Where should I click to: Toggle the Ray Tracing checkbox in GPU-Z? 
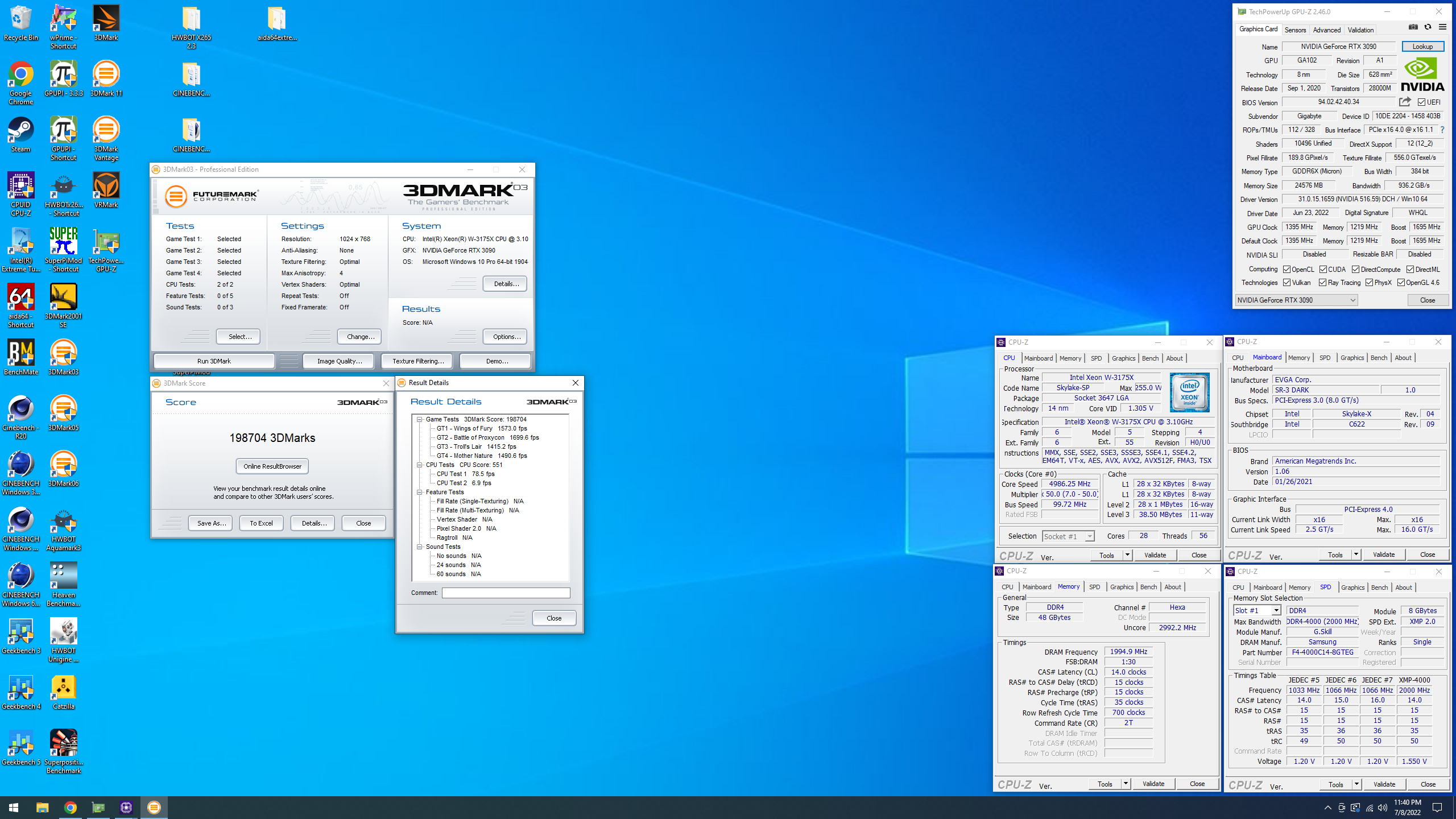(x=1322, y=283)
